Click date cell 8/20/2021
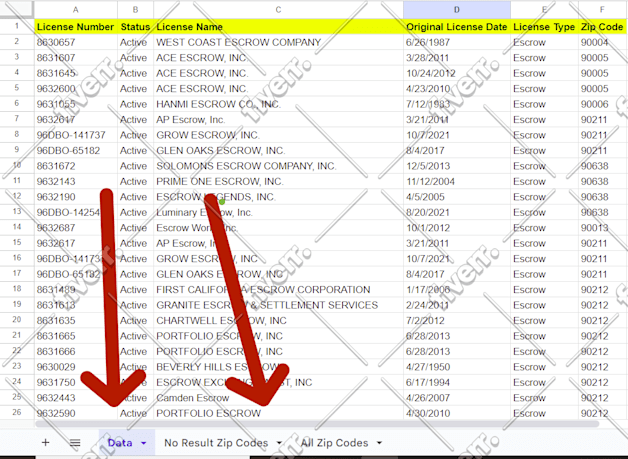Image resolution: width=628 pixels, height=459 pixels. point(457,212)
